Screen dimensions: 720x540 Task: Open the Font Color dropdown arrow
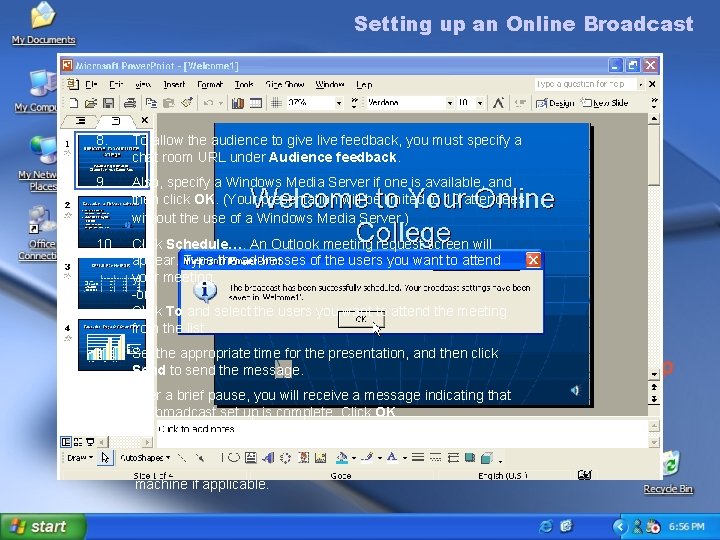405,458
